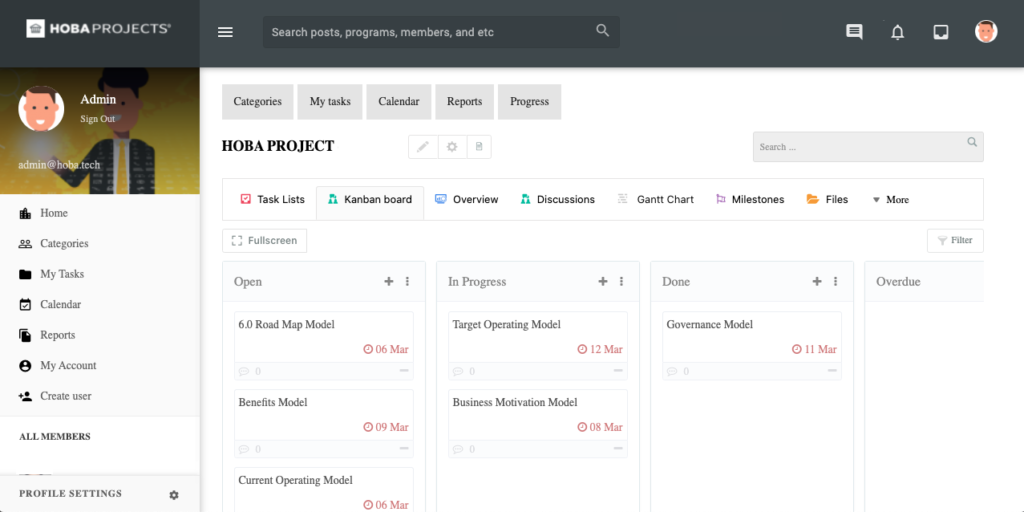Viewport: 1024px width, 512px height.
Task: Expand the More dropdown menu
Action: click(x=890, y=200)
